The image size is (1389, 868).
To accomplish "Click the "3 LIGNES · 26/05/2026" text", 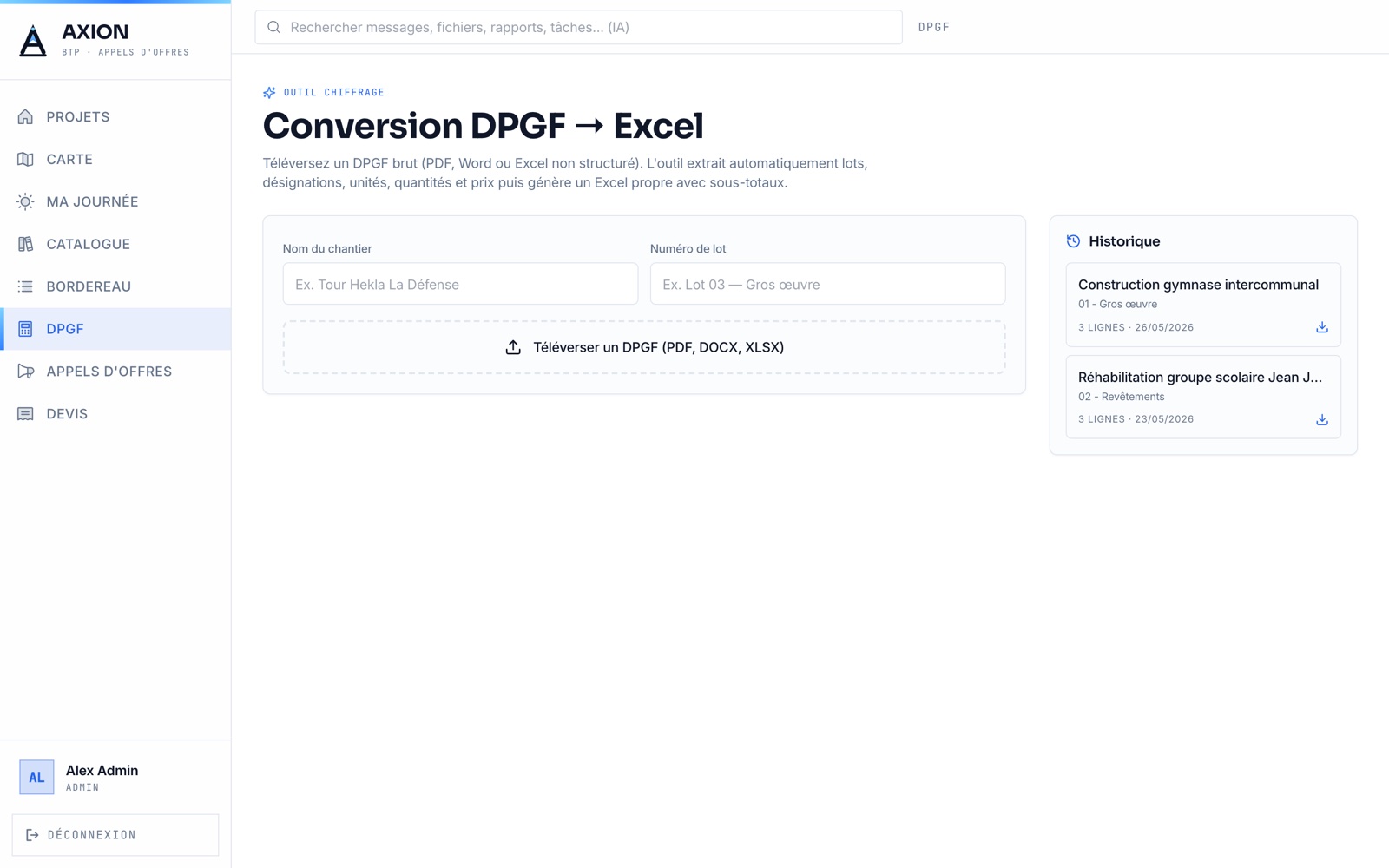I will 1136,328.
